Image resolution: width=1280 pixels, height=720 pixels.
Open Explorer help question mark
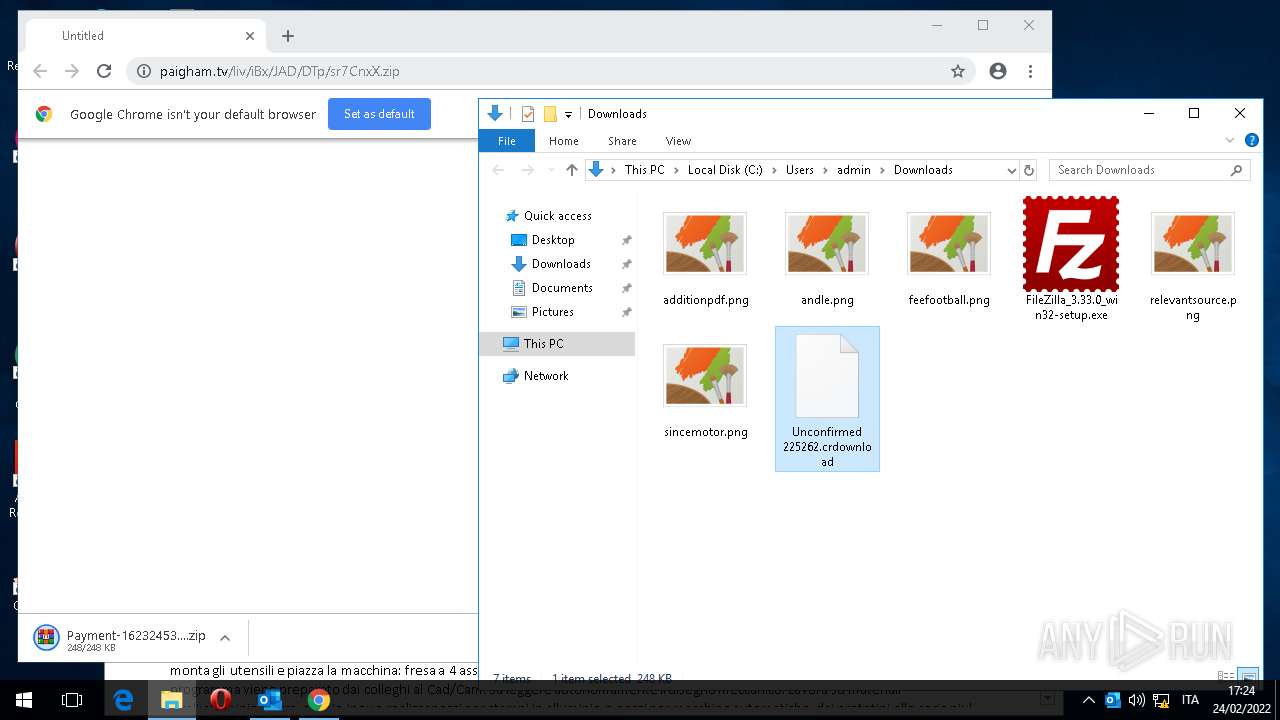pos(1252,141)
